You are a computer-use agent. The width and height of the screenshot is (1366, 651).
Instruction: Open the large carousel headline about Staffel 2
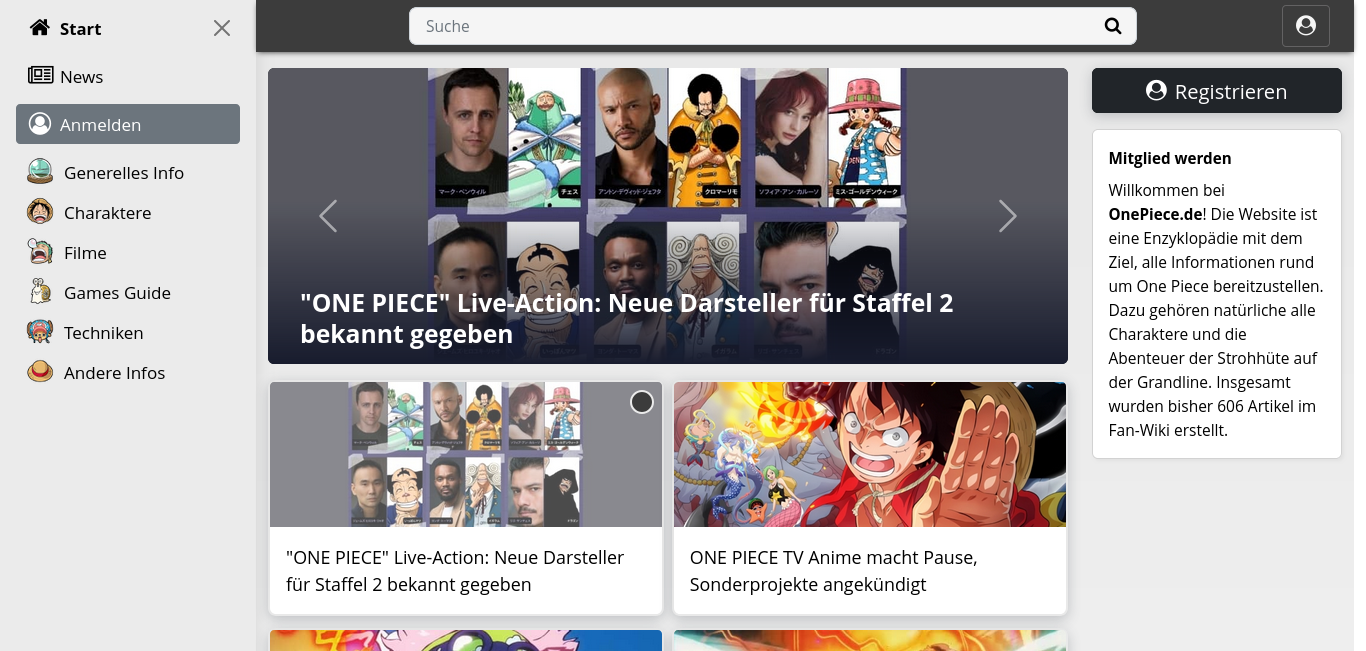click(627, 318)
